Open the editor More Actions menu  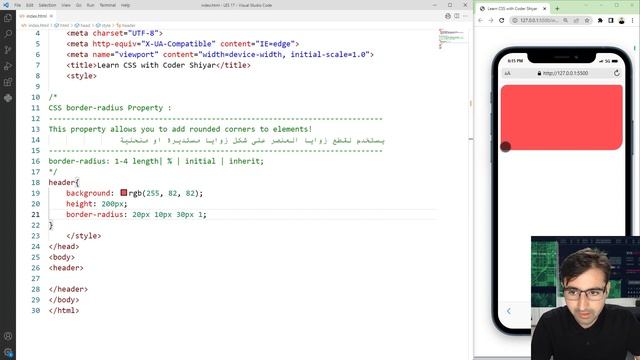coord(465,16)
